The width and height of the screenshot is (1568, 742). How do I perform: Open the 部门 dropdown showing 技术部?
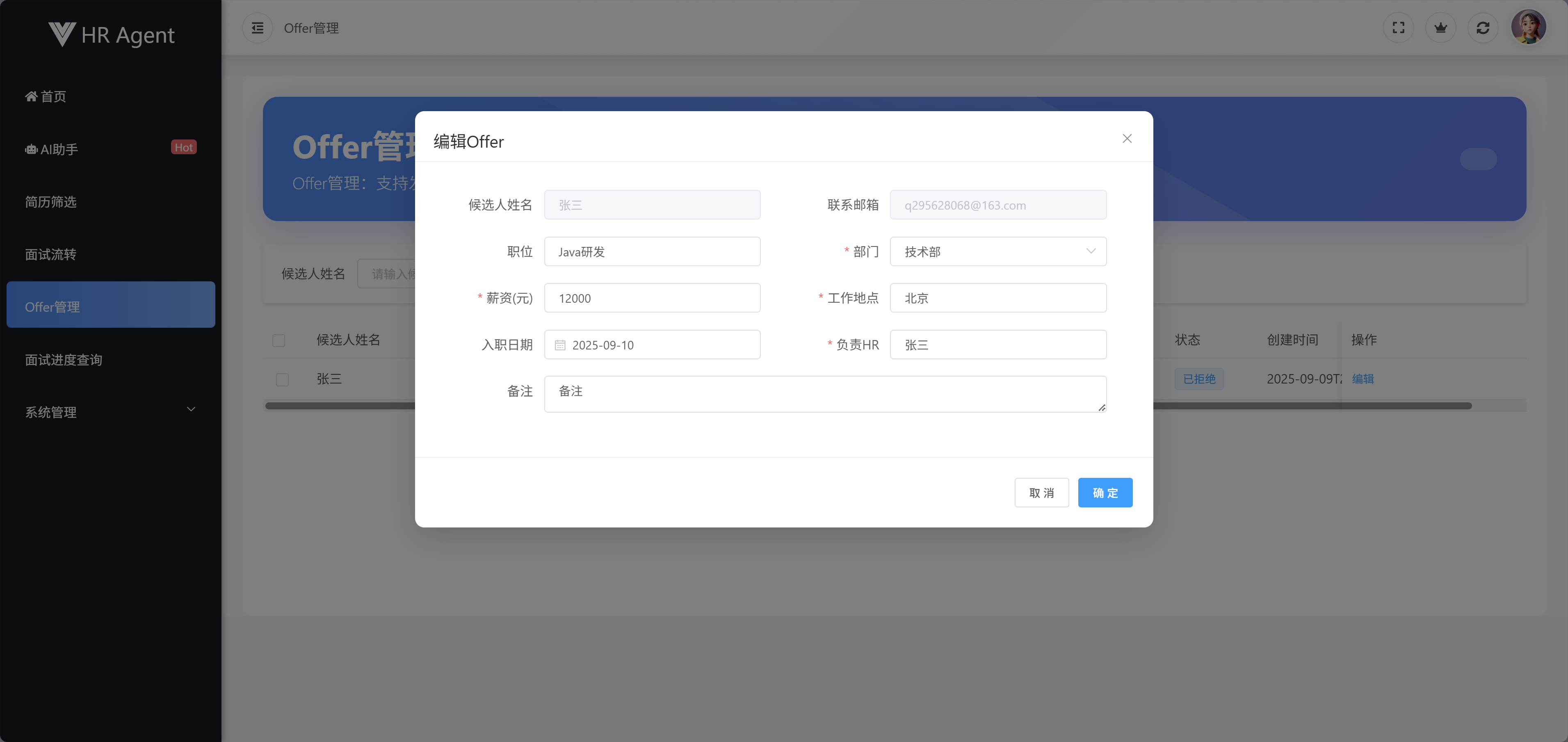click(997, 251)
